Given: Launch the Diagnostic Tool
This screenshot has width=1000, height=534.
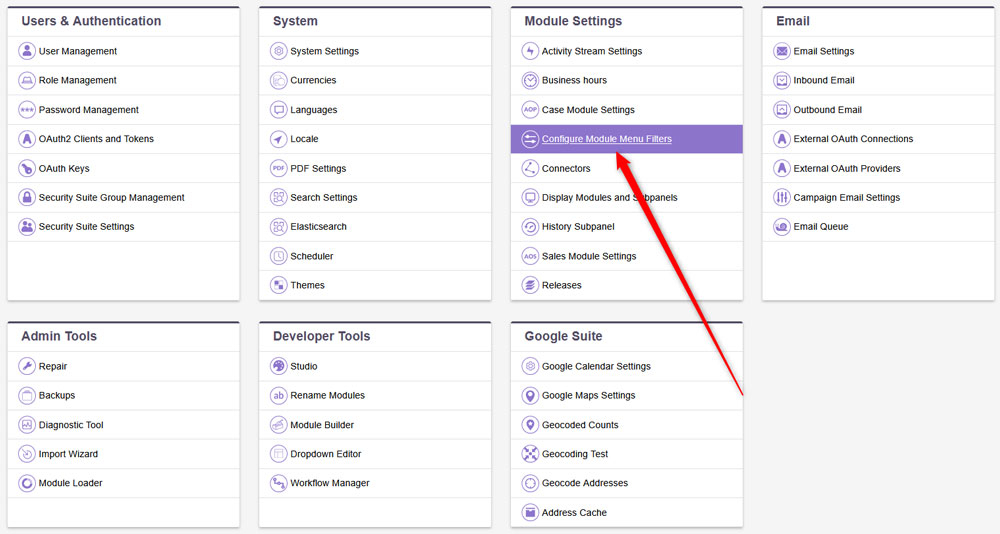Looking at the screenshot, I should [71, 425].
